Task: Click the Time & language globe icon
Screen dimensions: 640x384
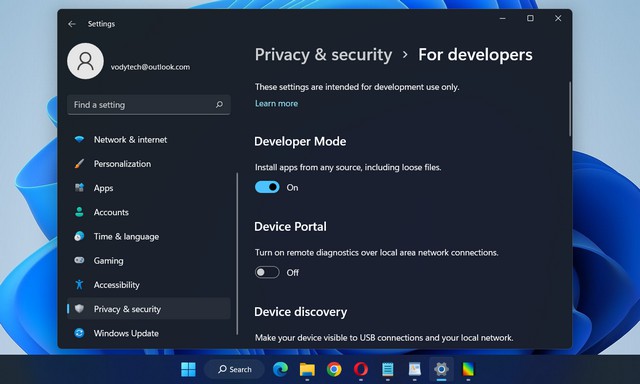Action: point(79,236)
